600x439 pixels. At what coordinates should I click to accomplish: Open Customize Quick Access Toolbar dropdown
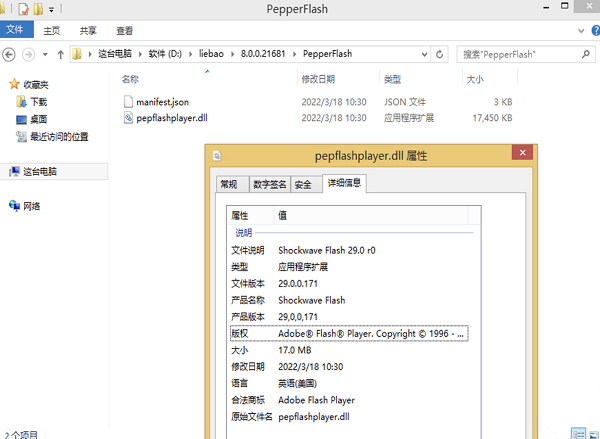point(51,10)
